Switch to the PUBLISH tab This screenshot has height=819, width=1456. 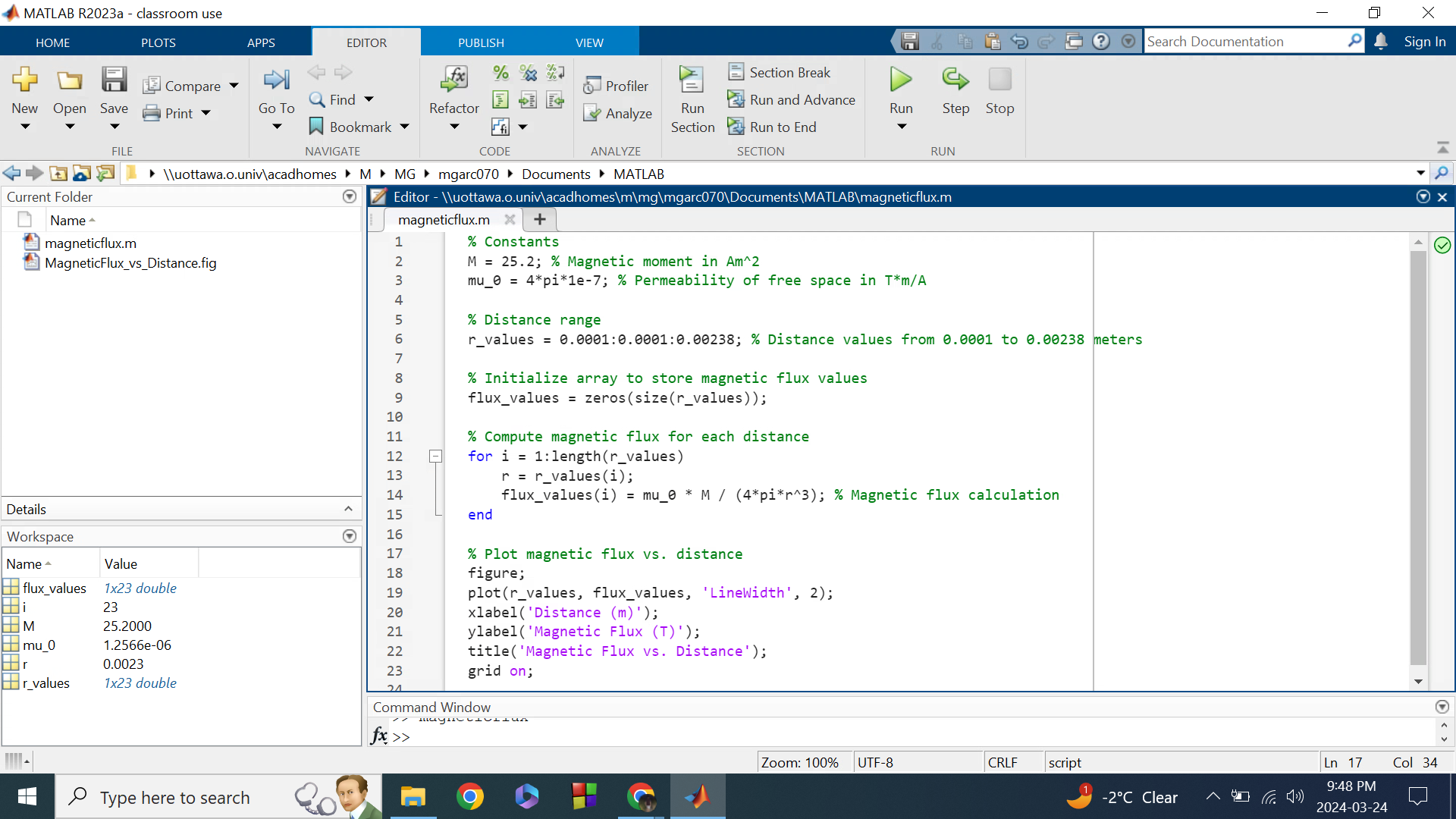point(481,42)
